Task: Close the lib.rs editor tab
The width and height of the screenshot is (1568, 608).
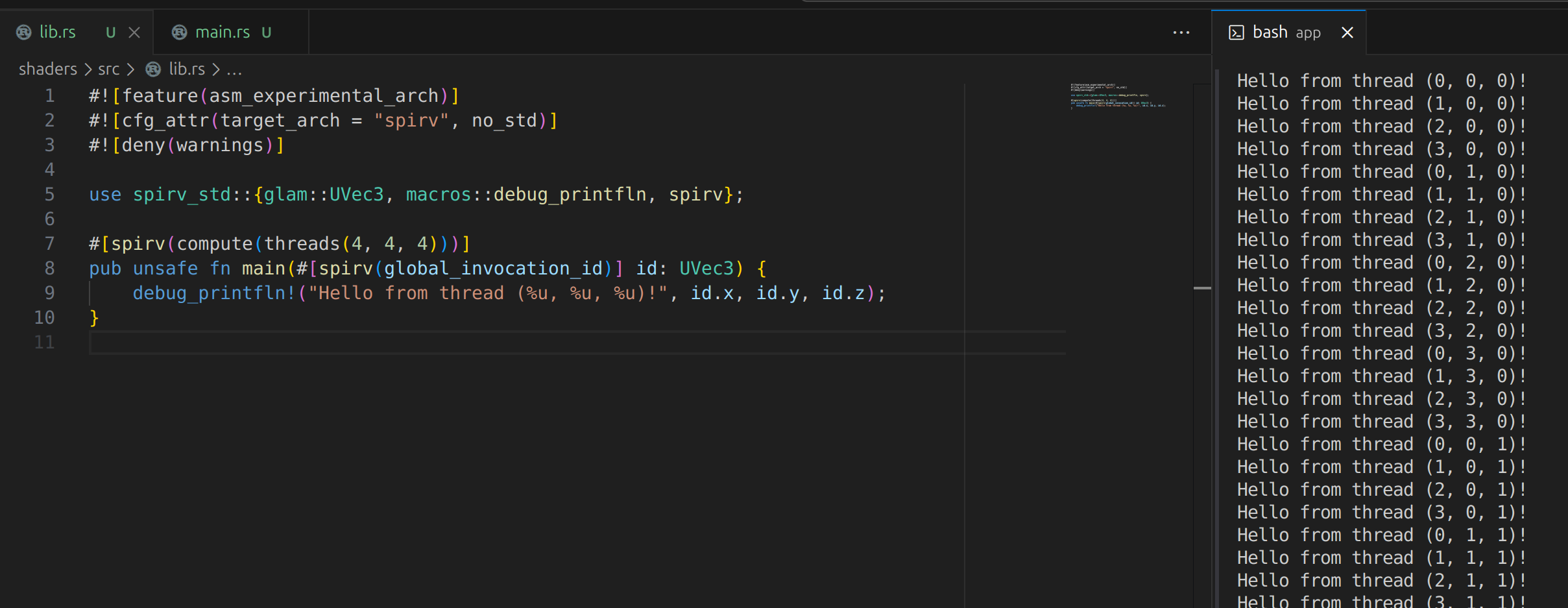Action: tap(134, 32)
